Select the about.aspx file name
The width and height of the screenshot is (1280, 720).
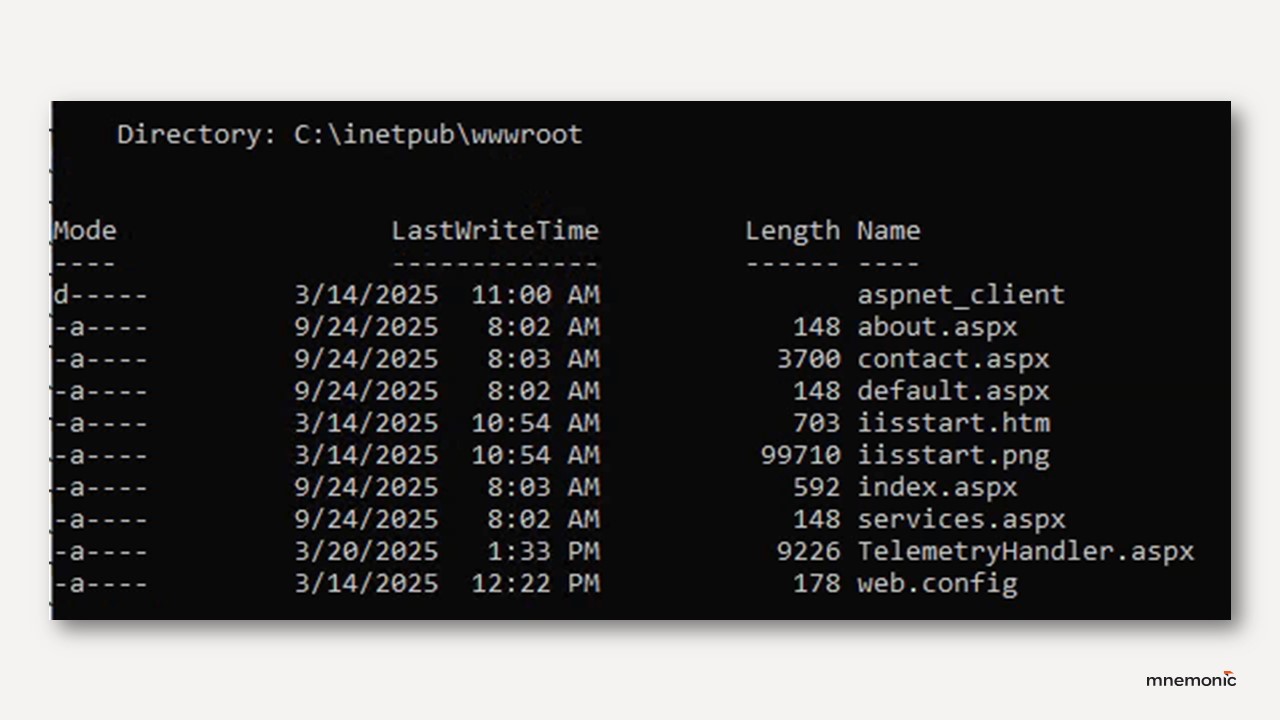point(936,327)
